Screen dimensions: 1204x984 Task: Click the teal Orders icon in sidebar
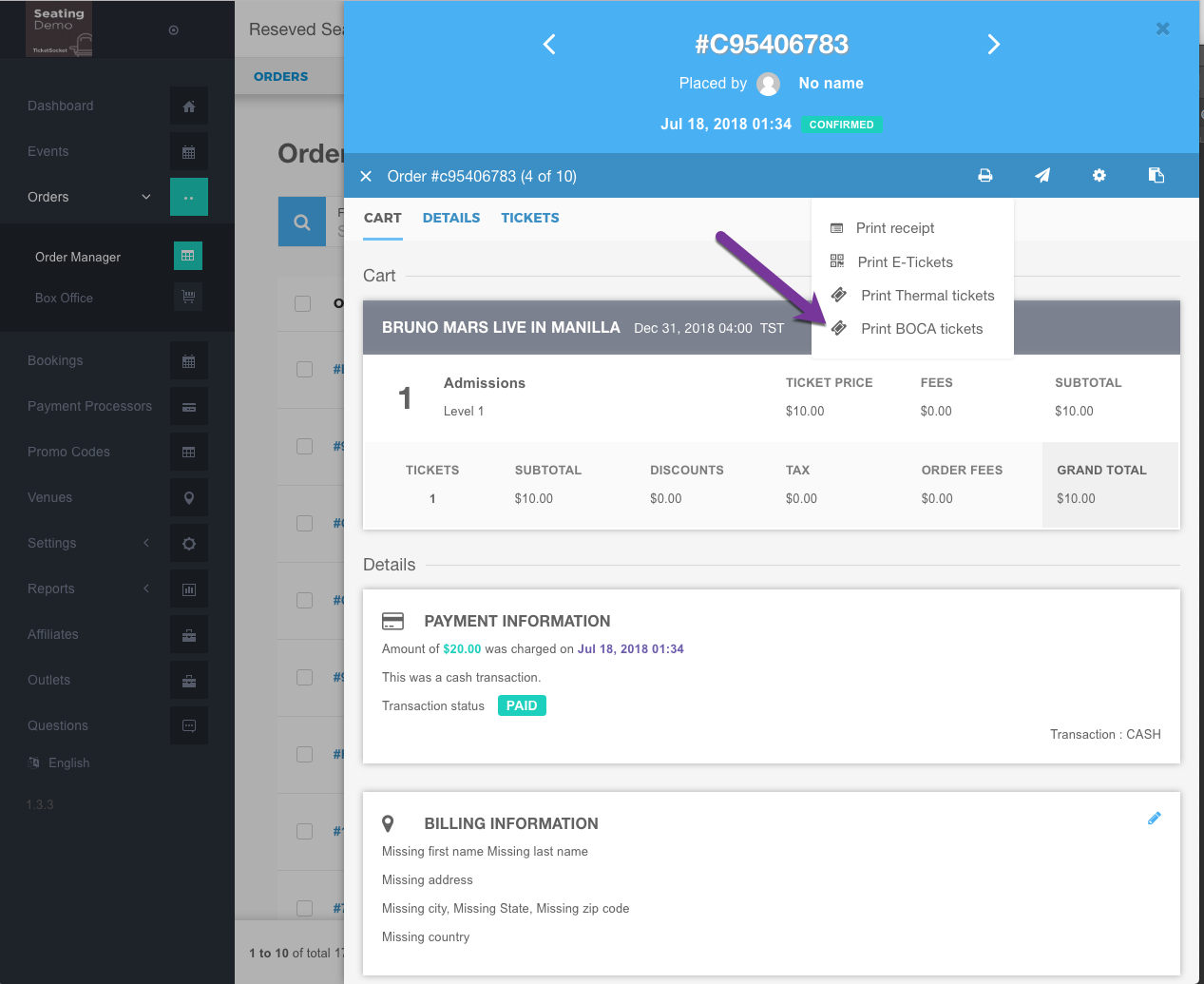click(x=189, y=198)
